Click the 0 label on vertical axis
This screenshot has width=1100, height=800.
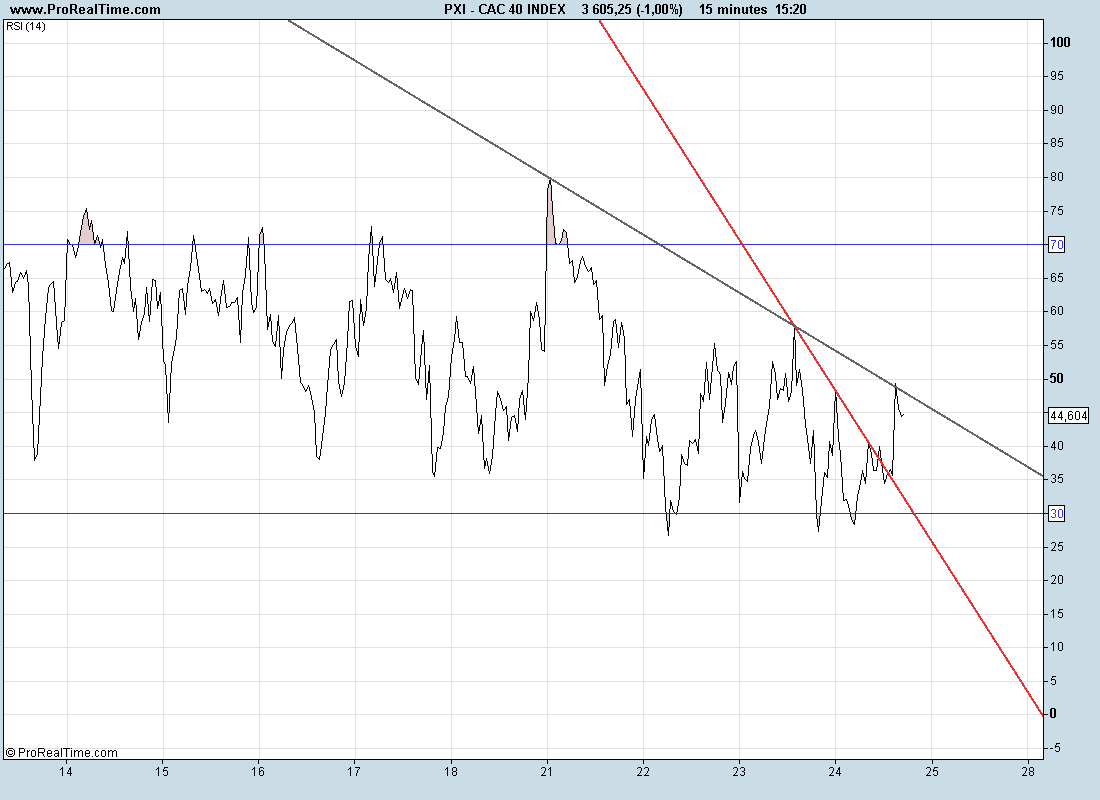(x=1052, y=714)
